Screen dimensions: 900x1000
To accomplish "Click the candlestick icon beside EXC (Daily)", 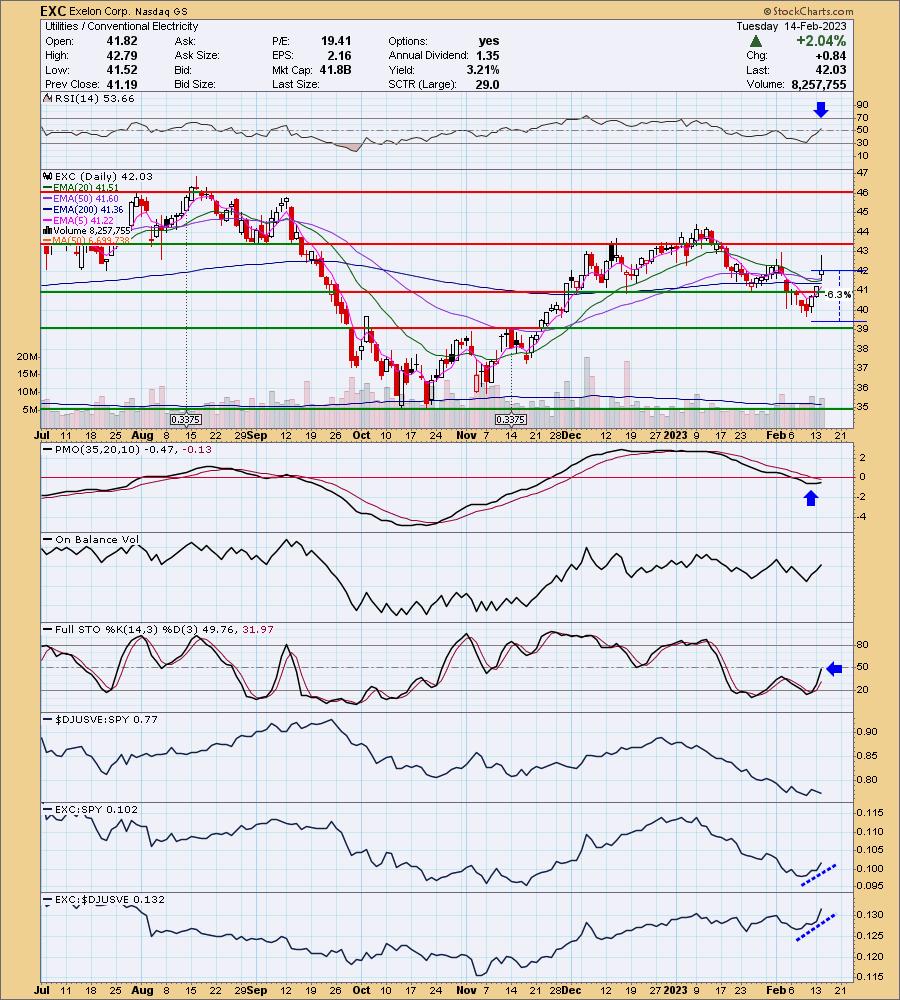I will click(48, 177).
